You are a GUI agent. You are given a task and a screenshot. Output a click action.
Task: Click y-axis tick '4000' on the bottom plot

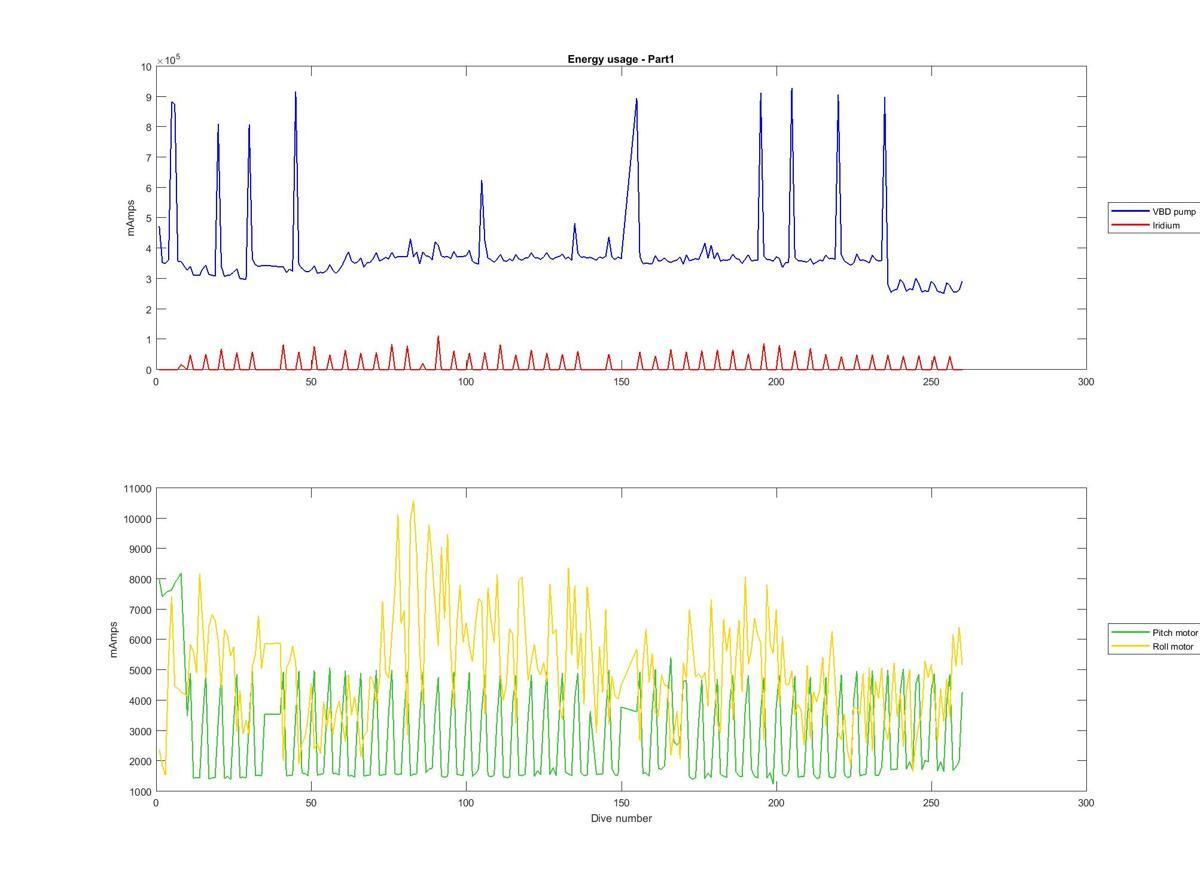click(x=140, y=701)
